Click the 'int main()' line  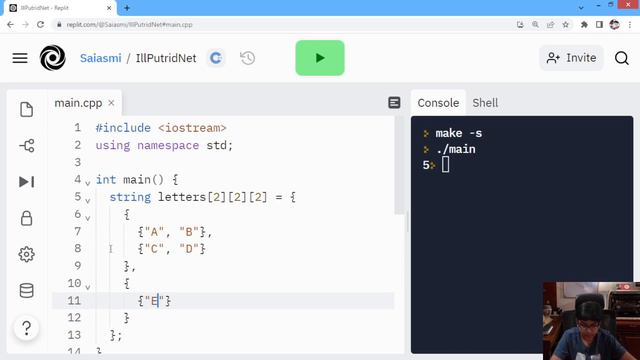pyautogui.click(x=137, y=180)
